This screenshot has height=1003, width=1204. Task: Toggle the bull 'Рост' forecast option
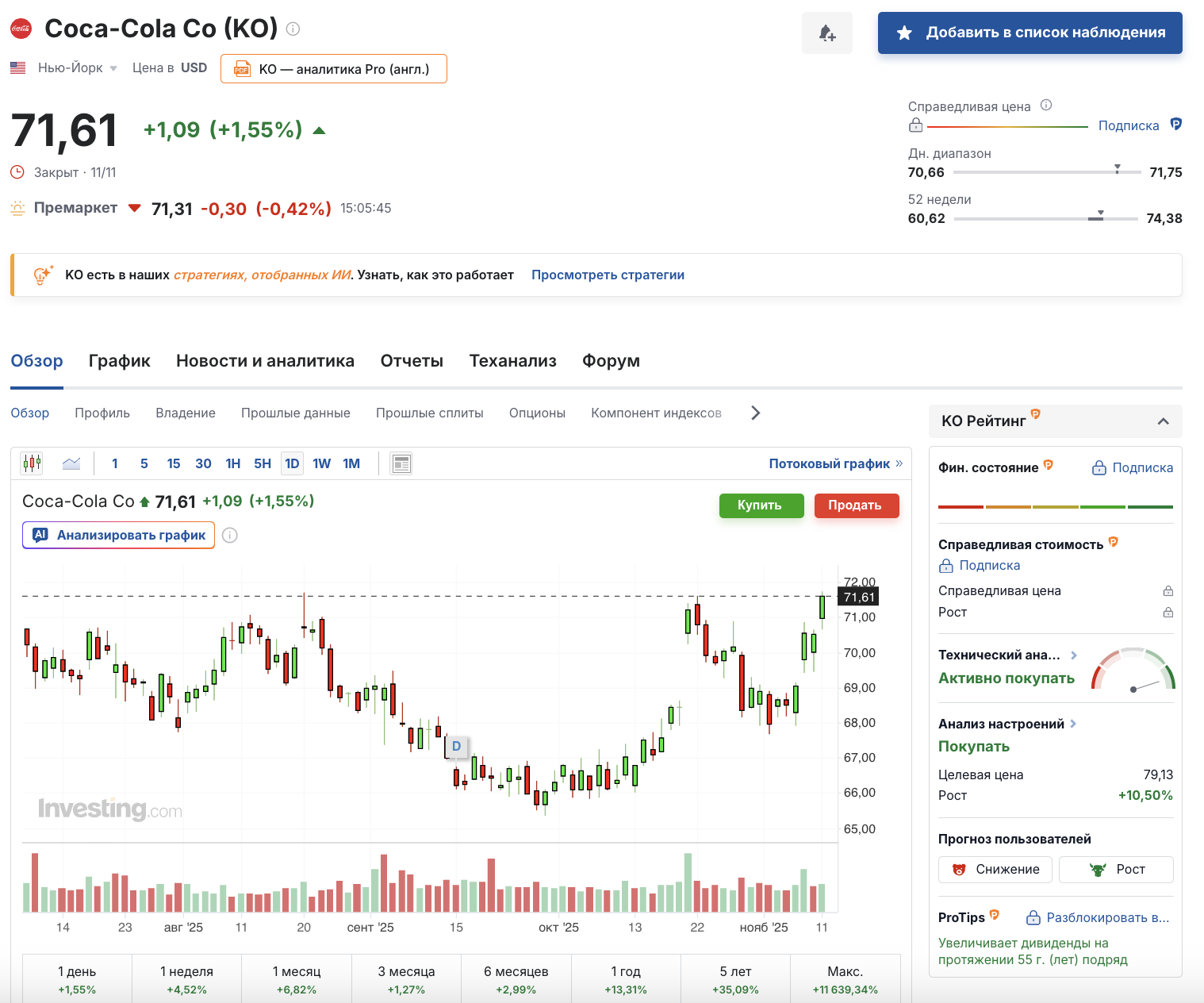point(1116,869)
